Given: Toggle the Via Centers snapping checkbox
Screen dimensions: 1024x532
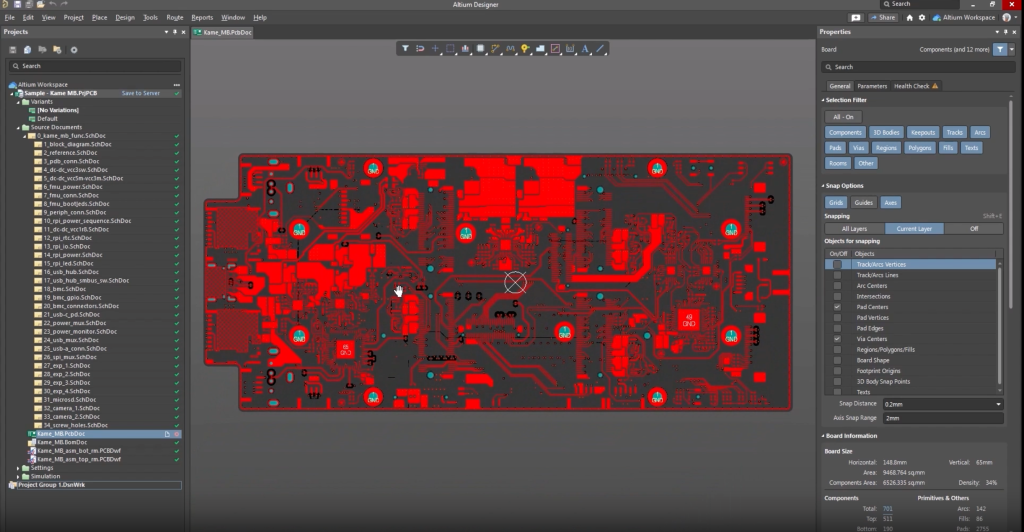Looking at the screenshot, I should (837, 339).
